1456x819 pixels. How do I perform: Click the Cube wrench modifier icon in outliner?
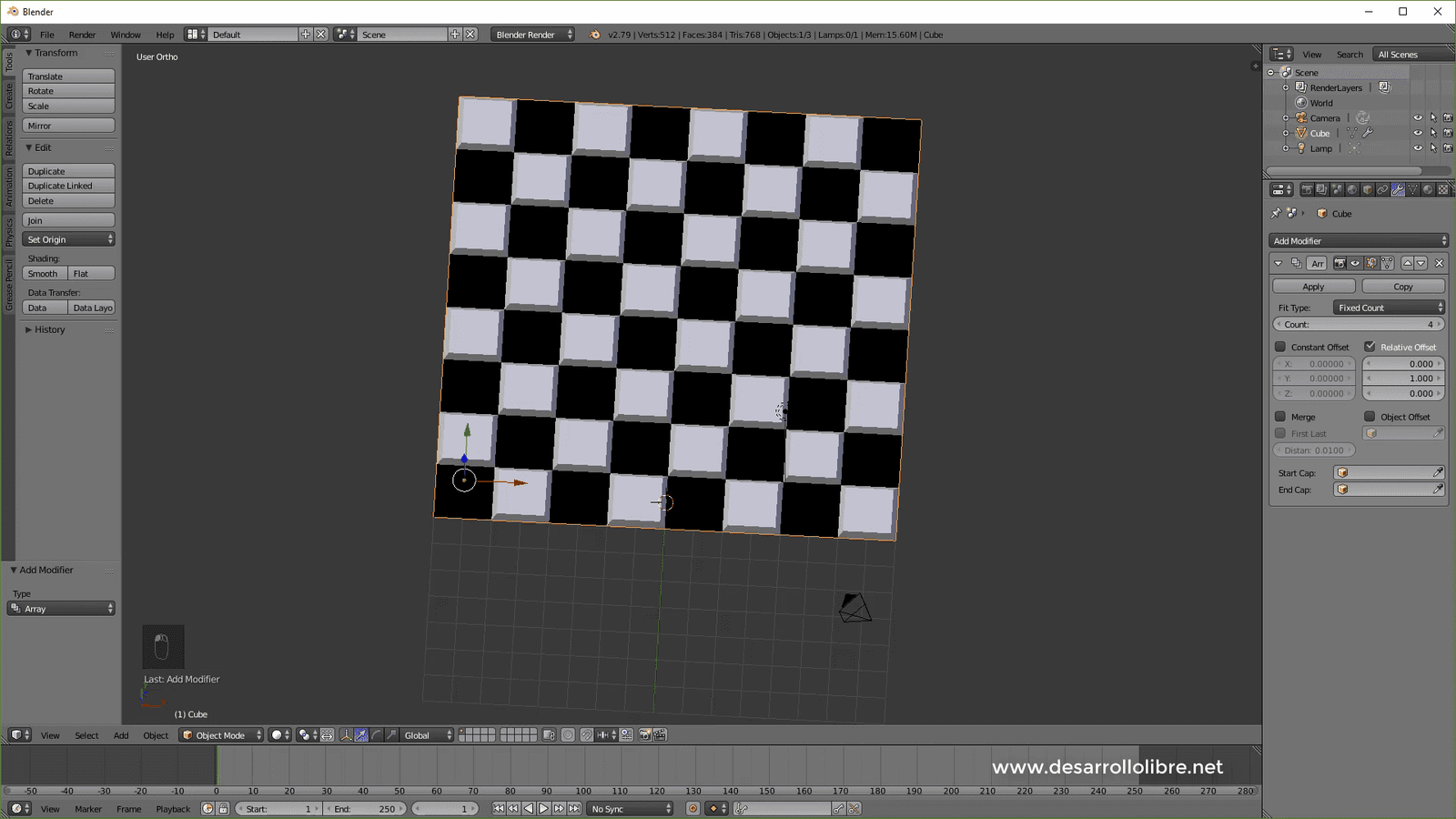[1367, 133]
